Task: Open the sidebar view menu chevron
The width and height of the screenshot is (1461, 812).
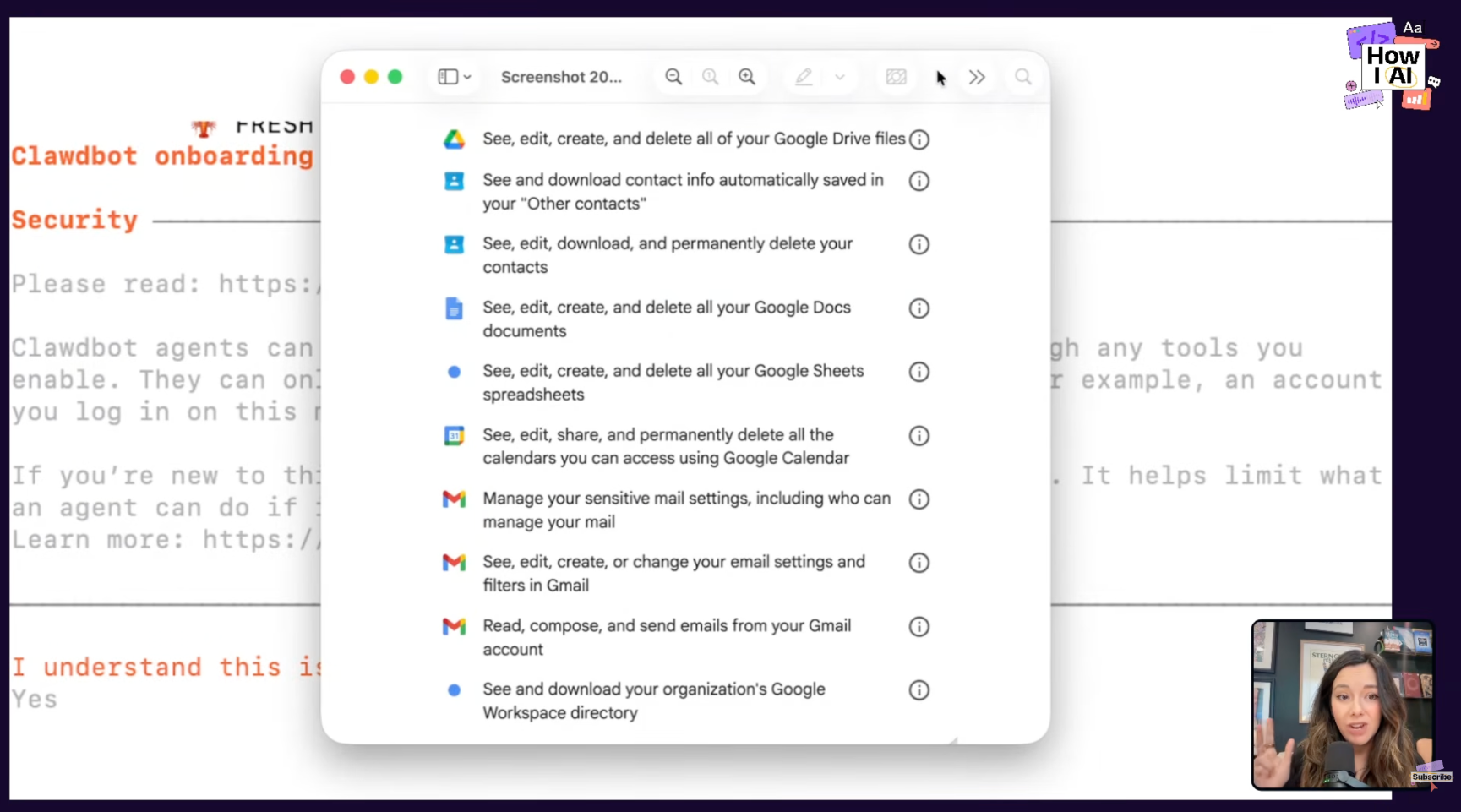Action: click(467, 77)
